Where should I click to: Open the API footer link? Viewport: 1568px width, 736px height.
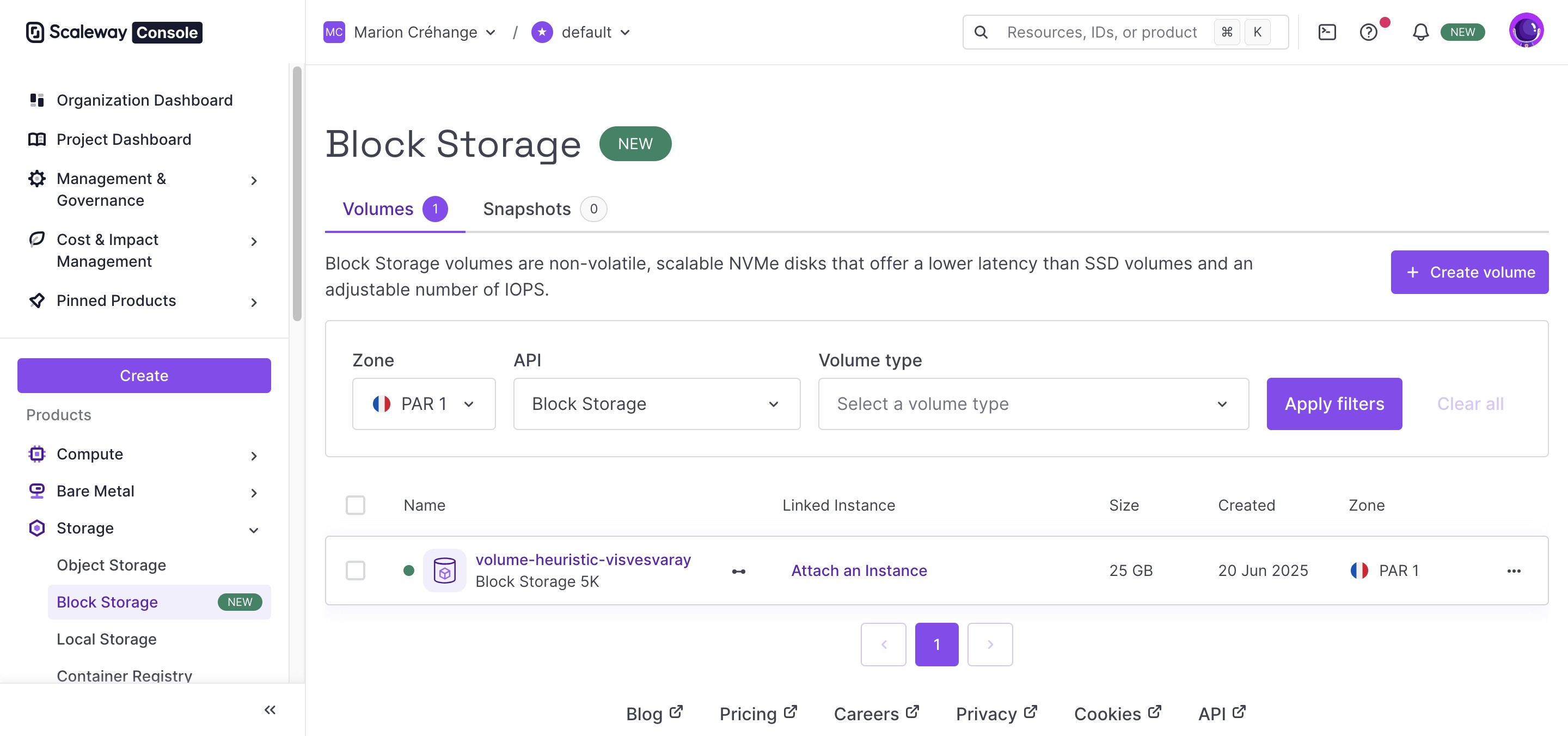[x=1222, y=714]
